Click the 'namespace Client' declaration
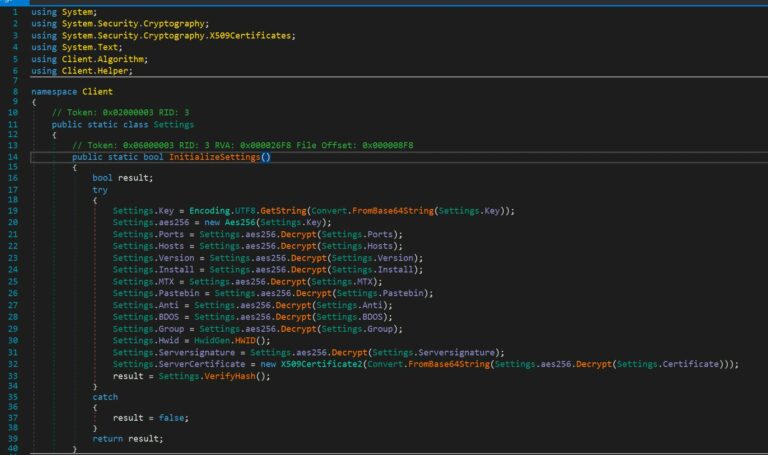This screenshot has height=455, width=768. [72, 92]
